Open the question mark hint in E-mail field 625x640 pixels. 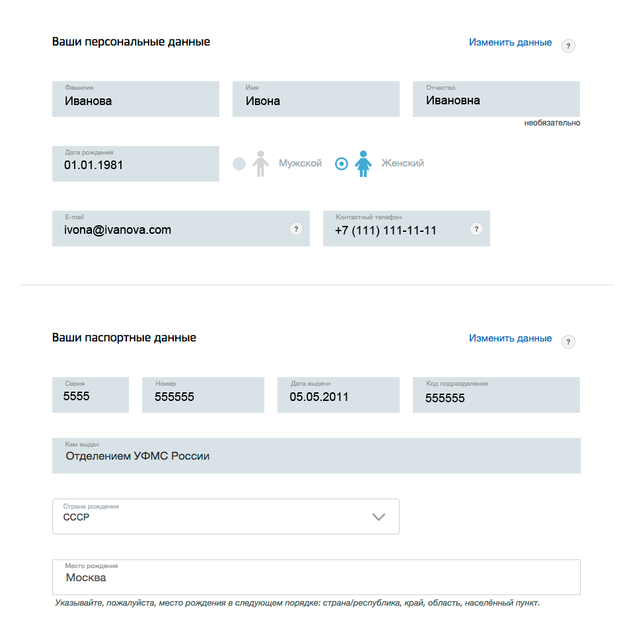296,229
